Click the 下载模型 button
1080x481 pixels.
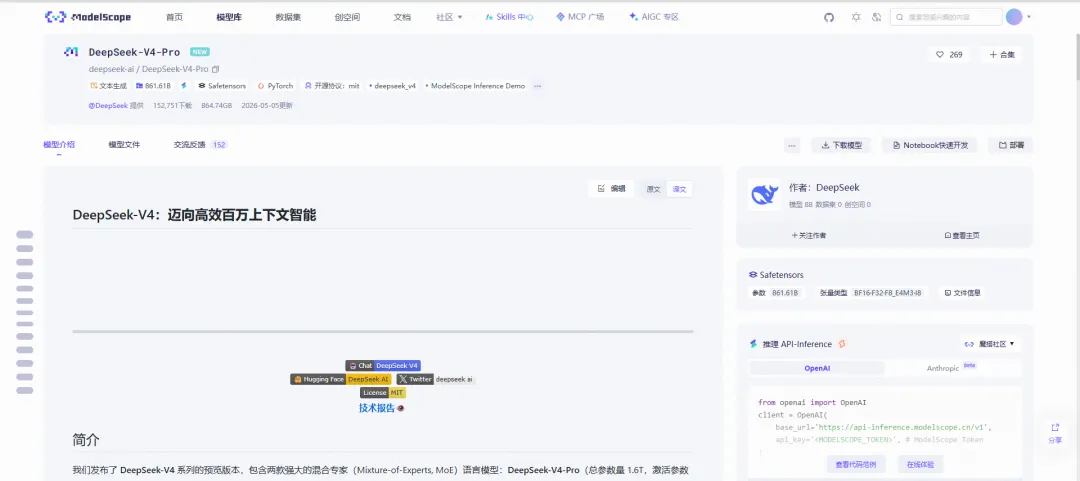pos(841,145)
